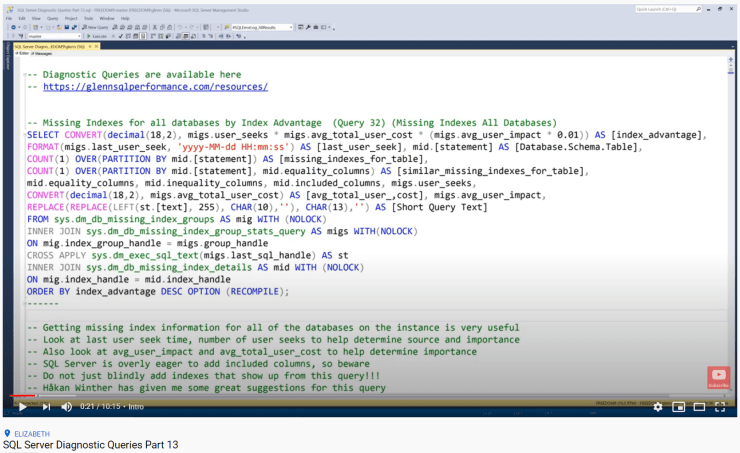The image size is (740, 453).
Task: Click the Properties wrench icon
Action: pyautogui.click(x=308, y=27)
